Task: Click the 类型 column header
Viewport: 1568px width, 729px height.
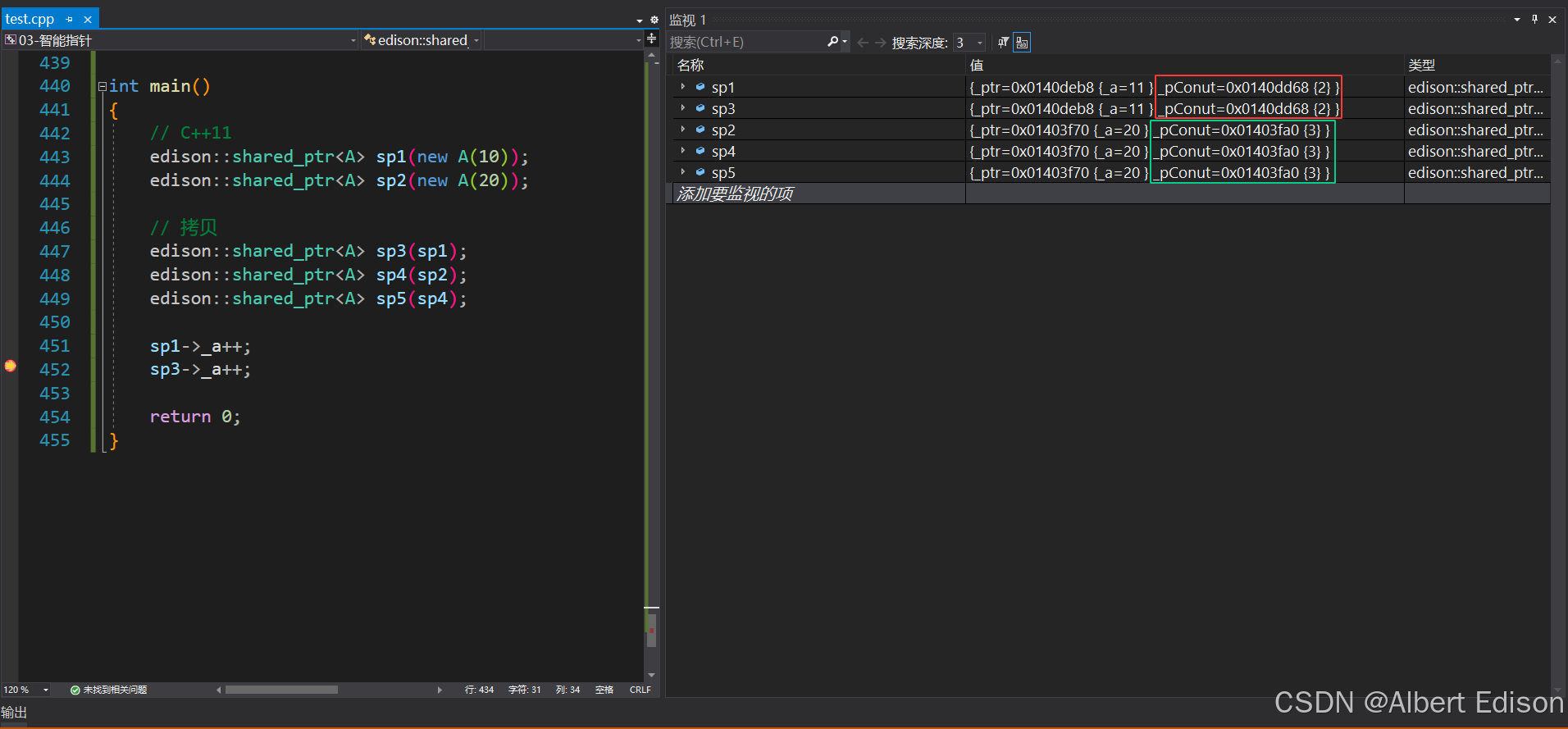Action: tap(1477, 65)
